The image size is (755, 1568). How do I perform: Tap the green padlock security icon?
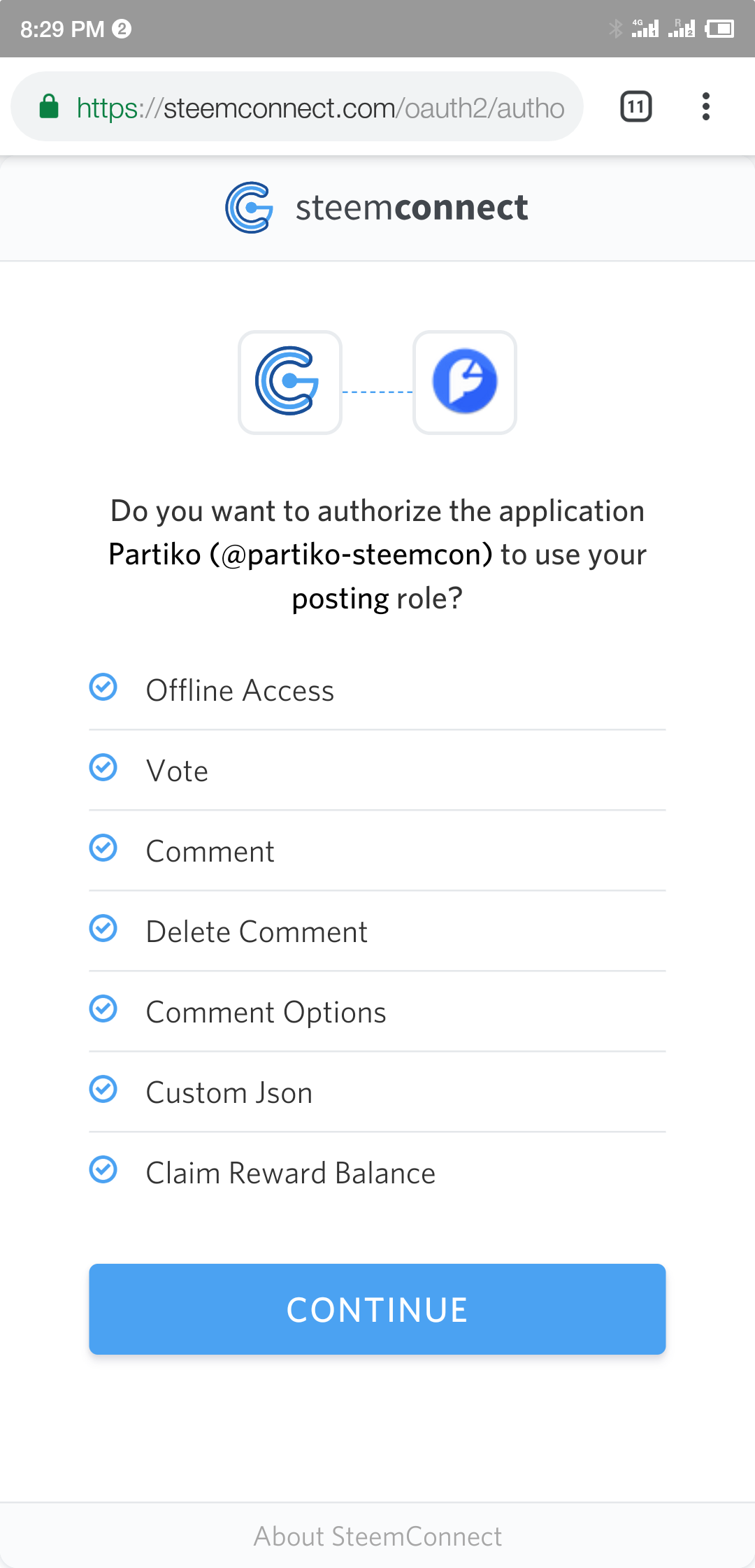tap(49, 107)
